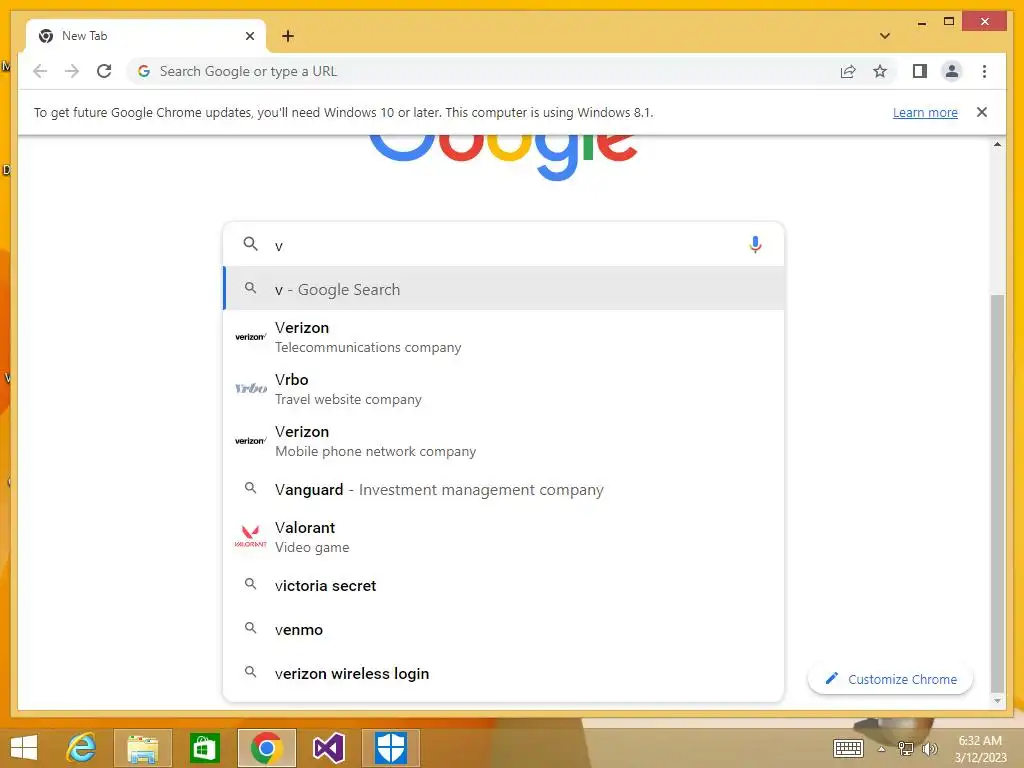Viewport: 1024px width, 768px height.
Task: Open Customize Chrome
Action: click(890, 679)
